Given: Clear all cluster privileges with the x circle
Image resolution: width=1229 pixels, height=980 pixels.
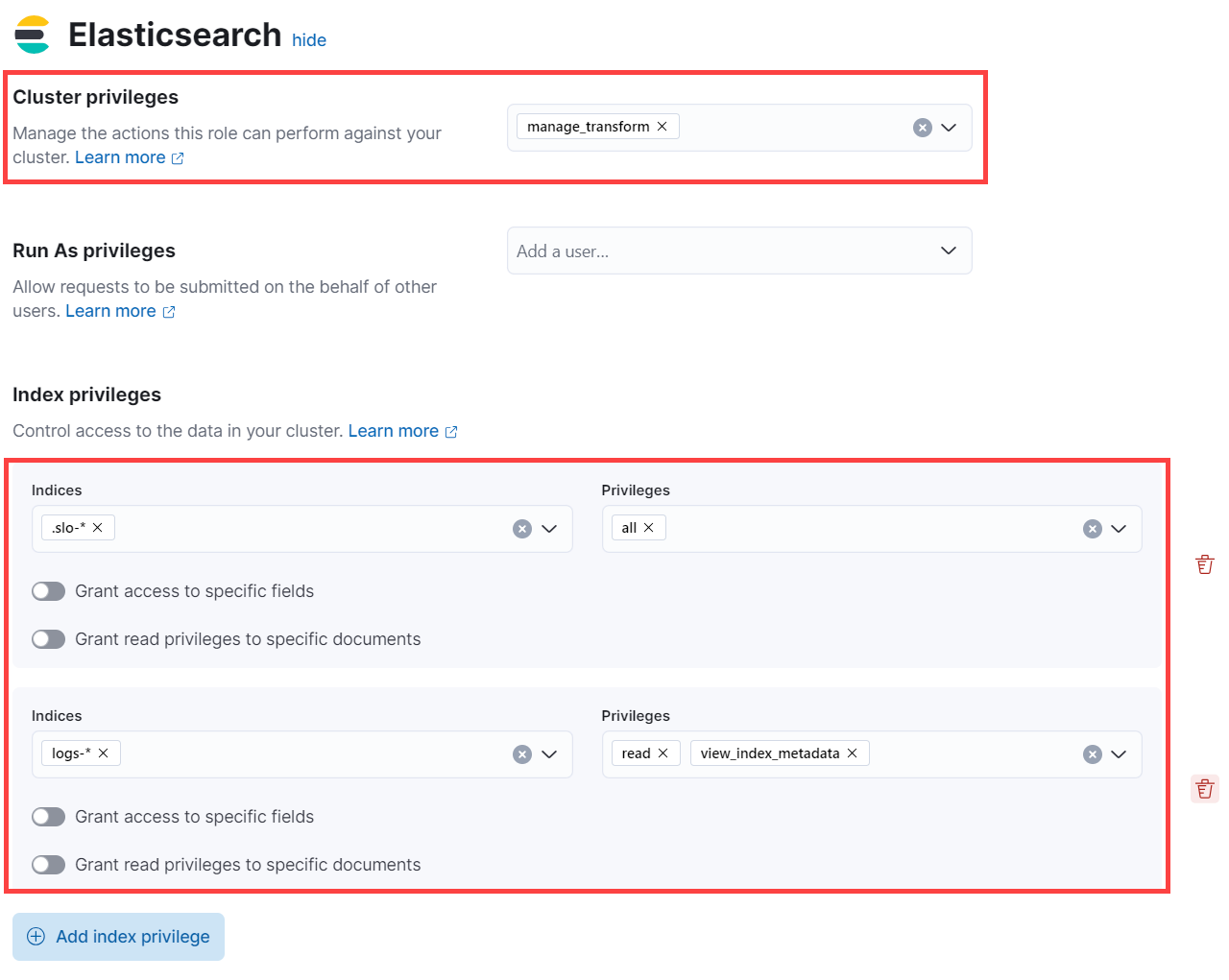Looking at the screenshot, I should [x=922, y=126].
